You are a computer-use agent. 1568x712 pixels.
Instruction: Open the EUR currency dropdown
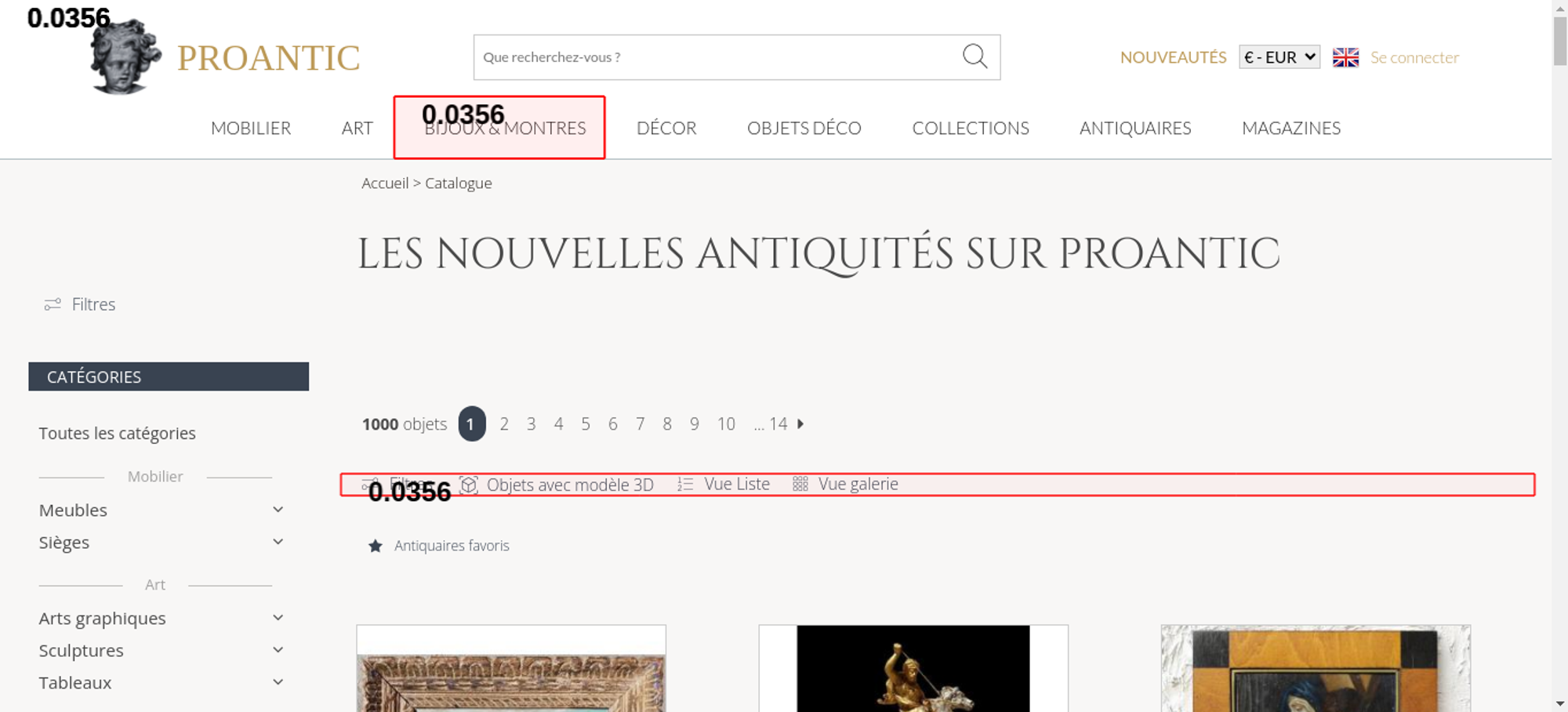coord(1279,57)
